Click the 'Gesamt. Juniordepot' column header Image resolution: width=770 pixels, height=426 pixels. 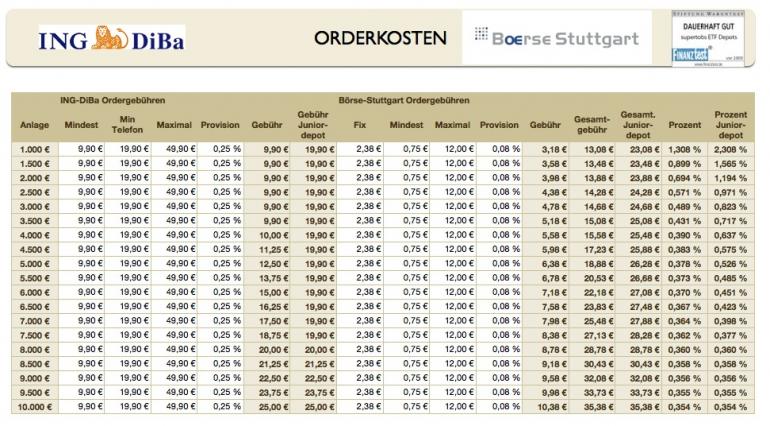(x=638, y=125)
